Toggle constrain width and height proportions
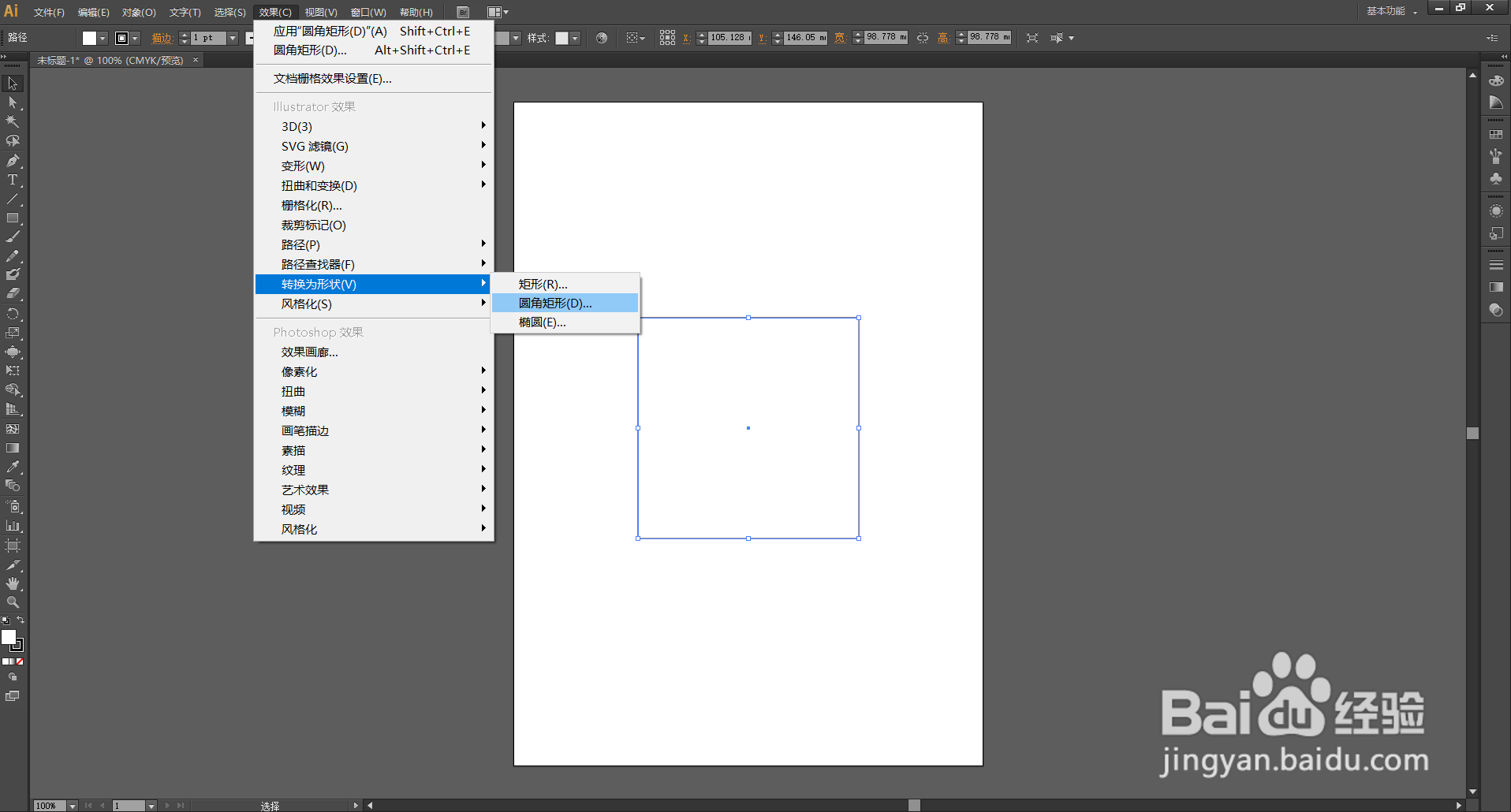The height and width of the screenshot is (812, 1511). [x=923, y=38]
